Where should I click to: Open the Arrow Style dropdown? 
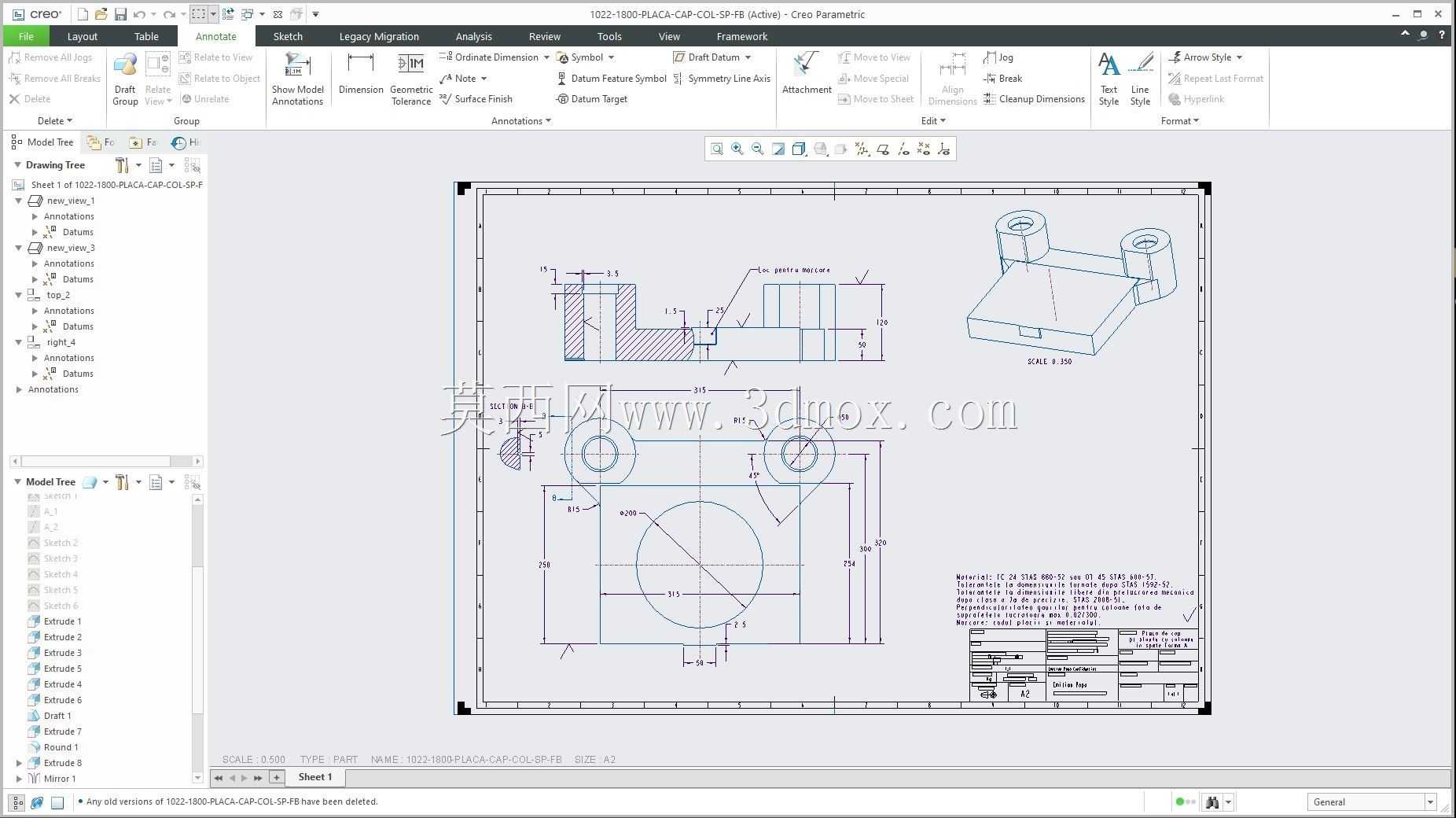click(x=1205, y=57)
